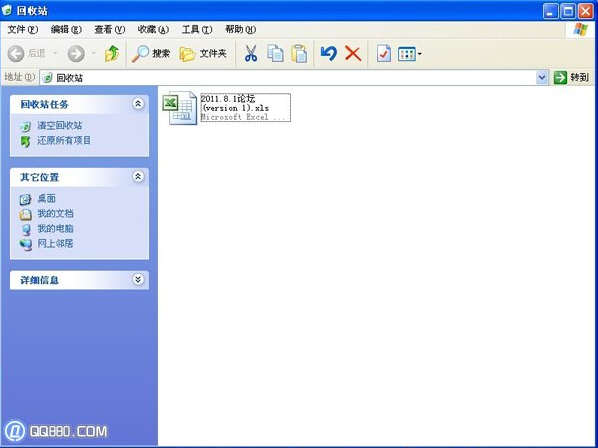Image resolution: width=598 pixels, height=448 pixels.
Task: Open the Search (搜索) tool
Action: tap(151, 53)
